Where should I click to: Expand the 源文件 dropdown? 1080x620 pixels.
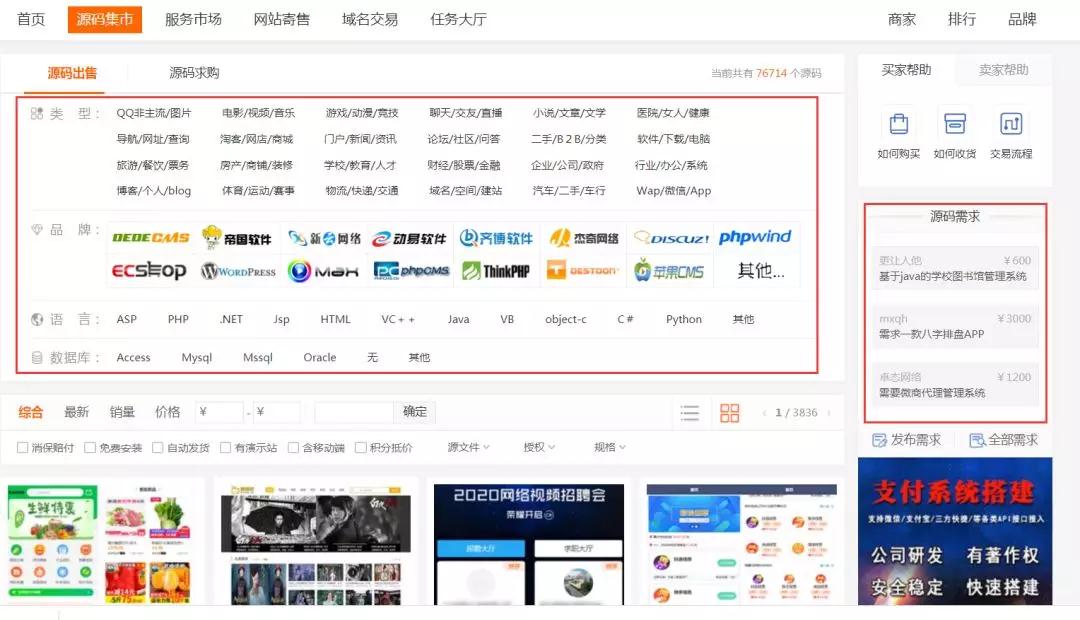pos(468,448)
